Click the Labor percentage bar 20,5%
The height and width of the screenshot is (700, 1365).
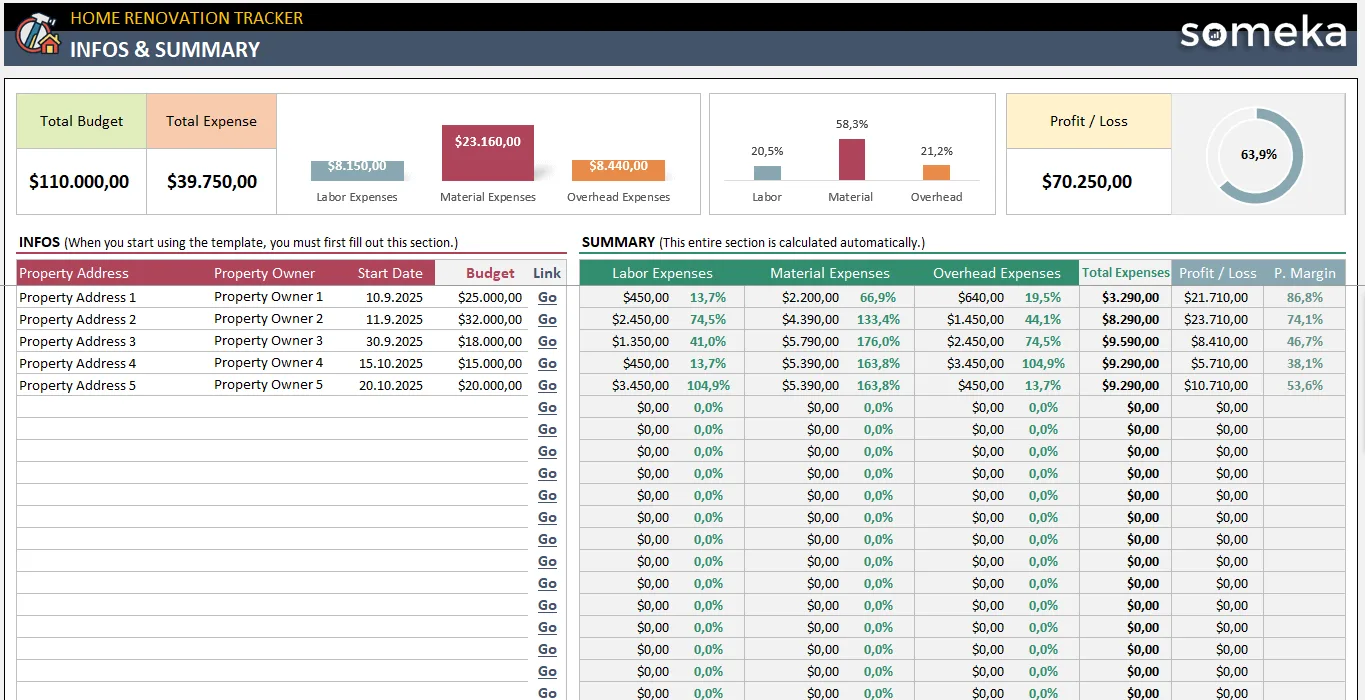tap(767, 173)
